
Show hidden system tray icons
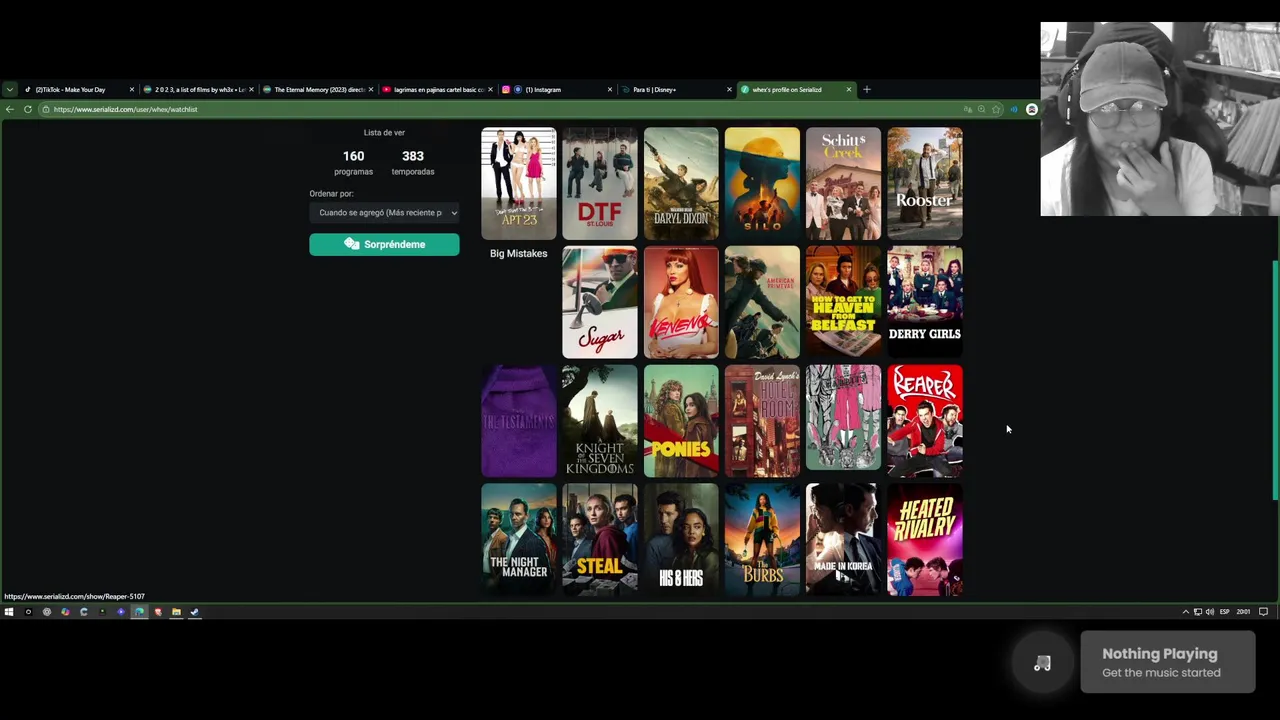[1186, 612]
